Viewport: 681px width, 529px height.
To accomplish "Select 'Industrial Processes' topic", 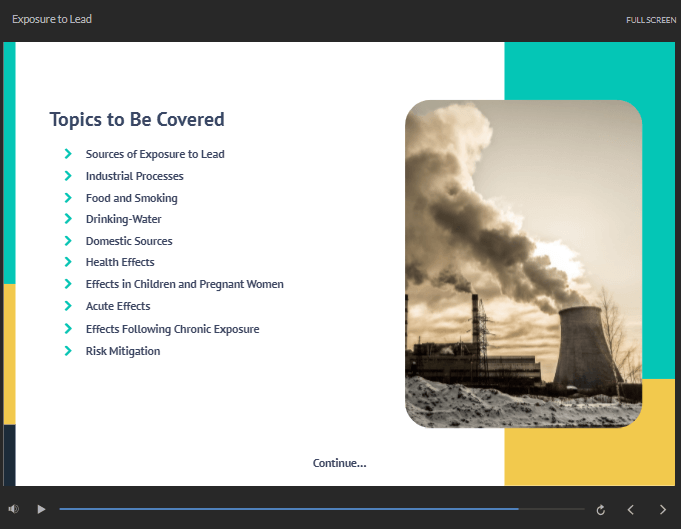I will click(x=135, y=176).
